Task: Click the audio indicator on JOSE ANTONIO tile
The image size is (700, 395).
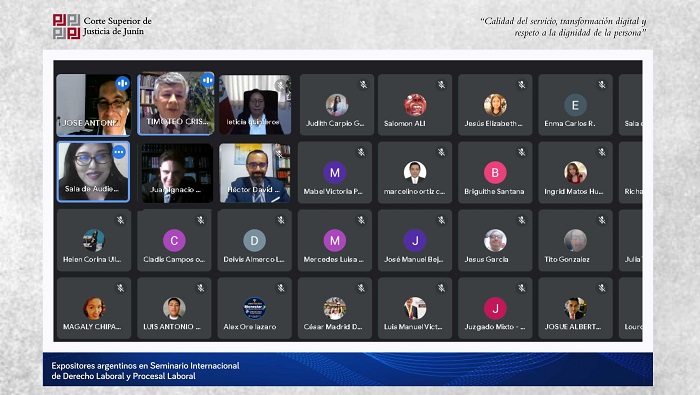Action: pos(122,83)
